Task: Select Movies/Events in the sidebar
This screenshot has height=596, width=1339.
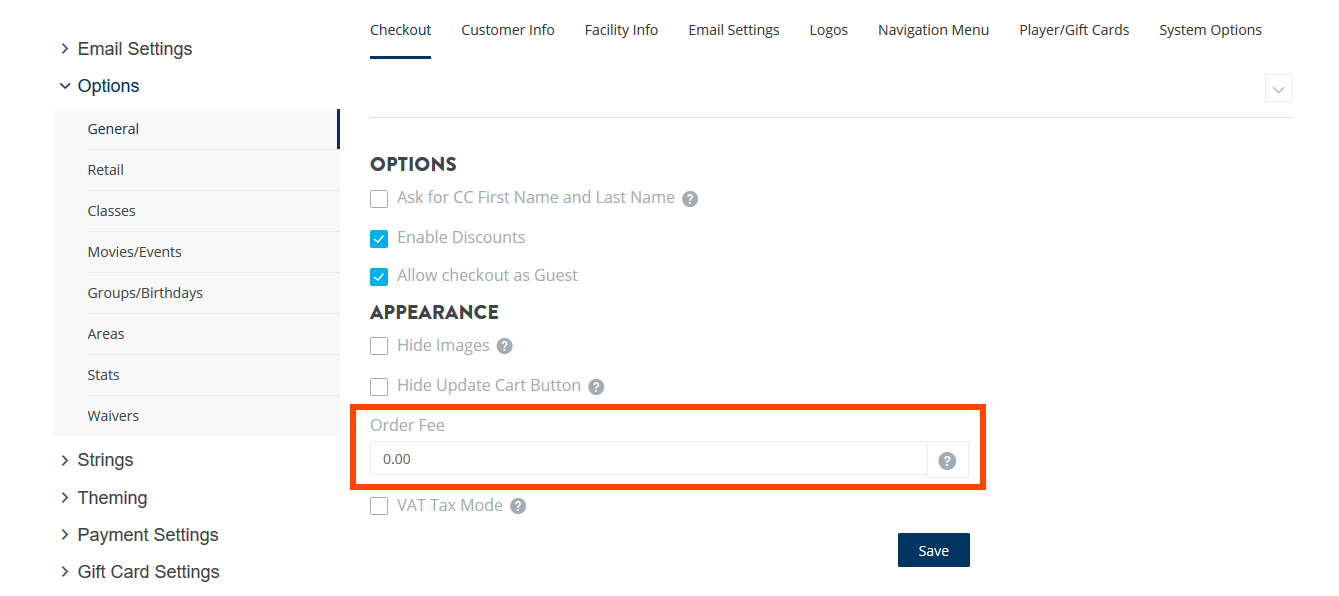Action: (x=135, y=252)
